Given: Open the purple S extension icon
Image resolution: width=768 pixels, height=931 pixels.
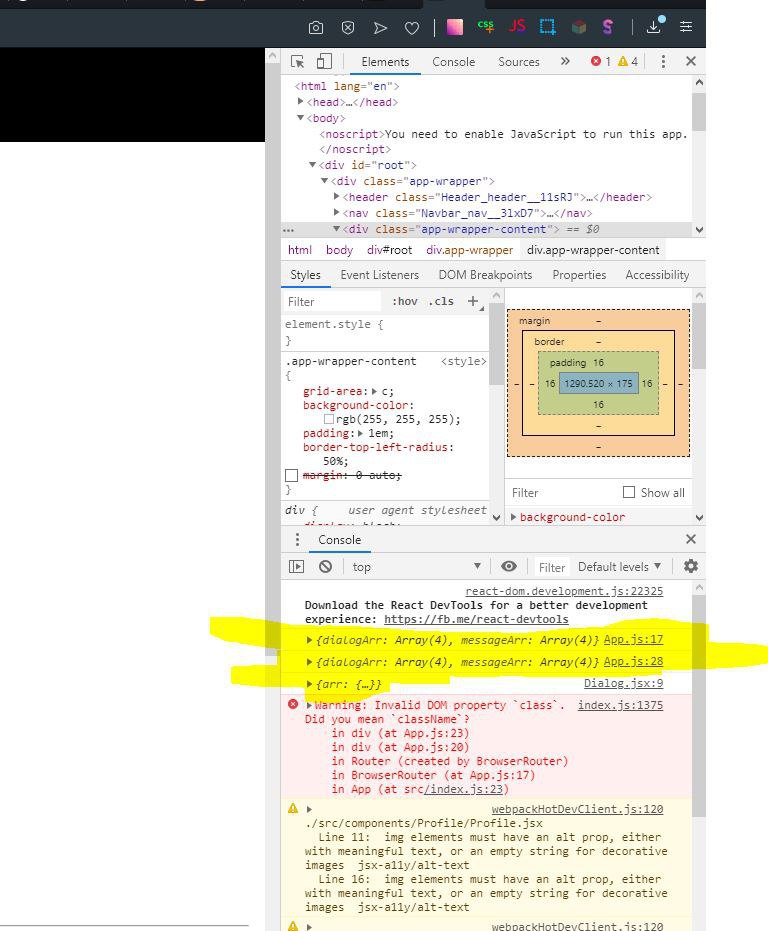Looking at the screenshot, I should (607, 27).
